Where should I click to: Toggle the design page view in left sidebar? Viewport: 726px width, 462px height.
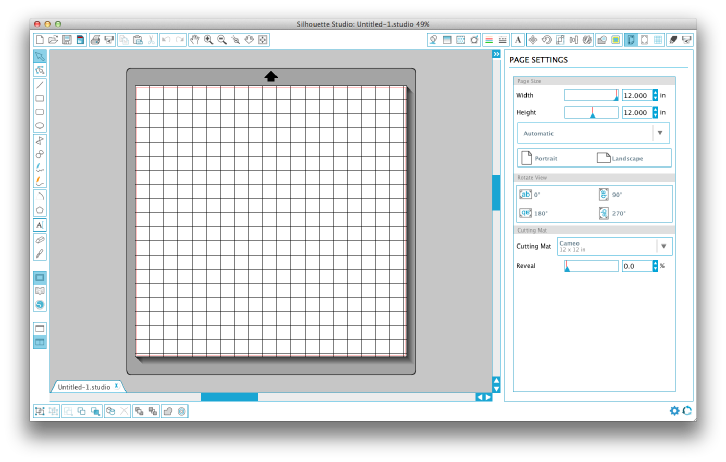[40, 278]
